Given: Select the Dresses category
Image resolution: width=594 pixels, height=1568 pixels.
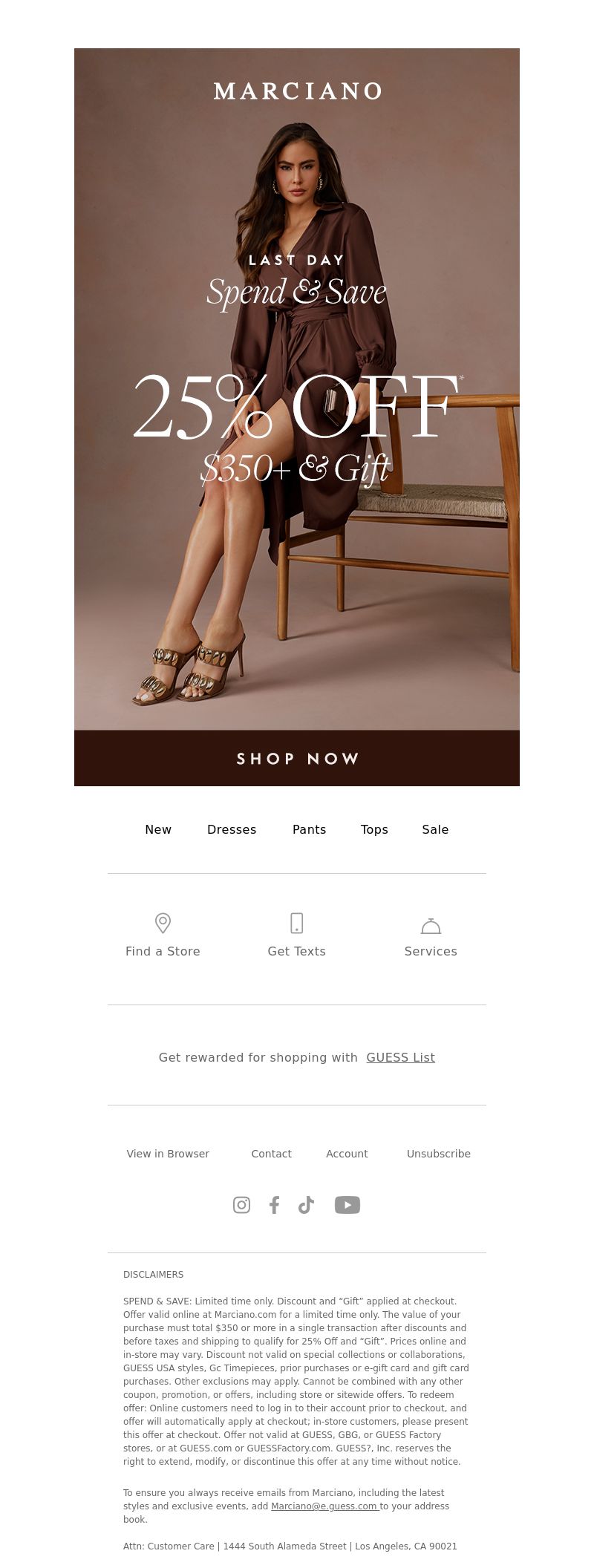Looking at the screenshot, I should 232,829.
